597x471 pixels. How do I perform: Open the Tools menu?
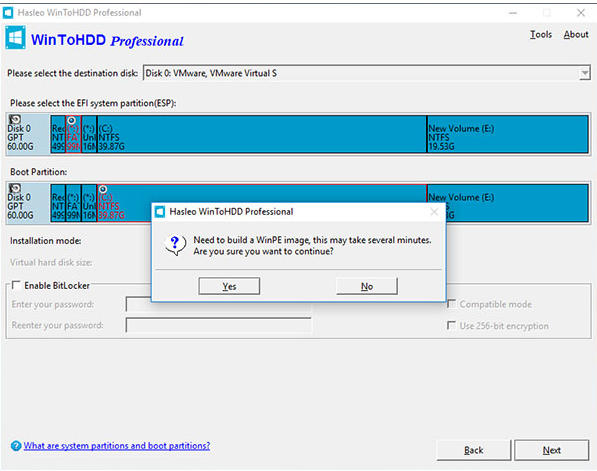point(541,34)
